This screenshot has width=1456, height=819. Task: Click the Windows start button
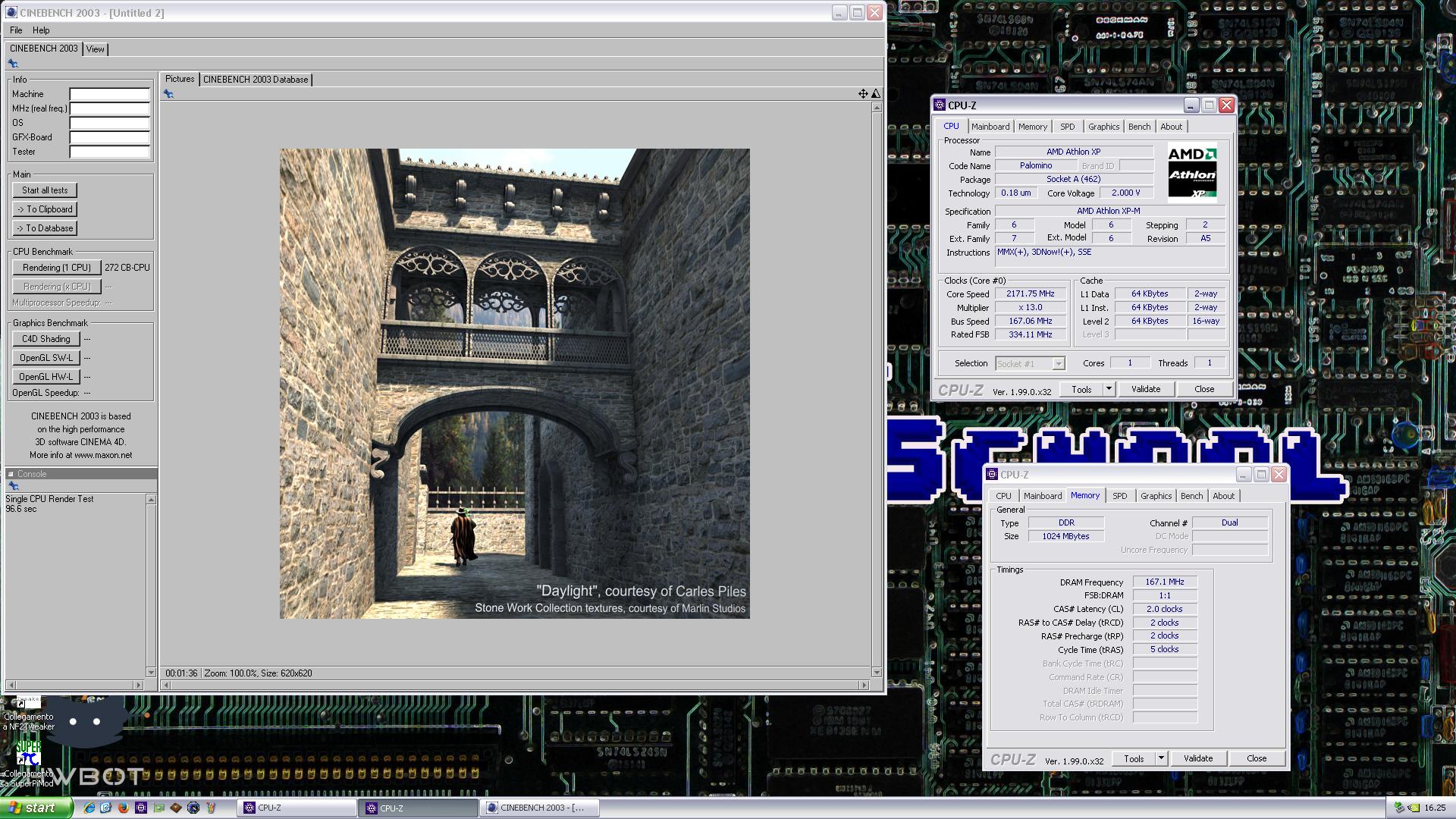pyautogui.click(x=36, y=808)
